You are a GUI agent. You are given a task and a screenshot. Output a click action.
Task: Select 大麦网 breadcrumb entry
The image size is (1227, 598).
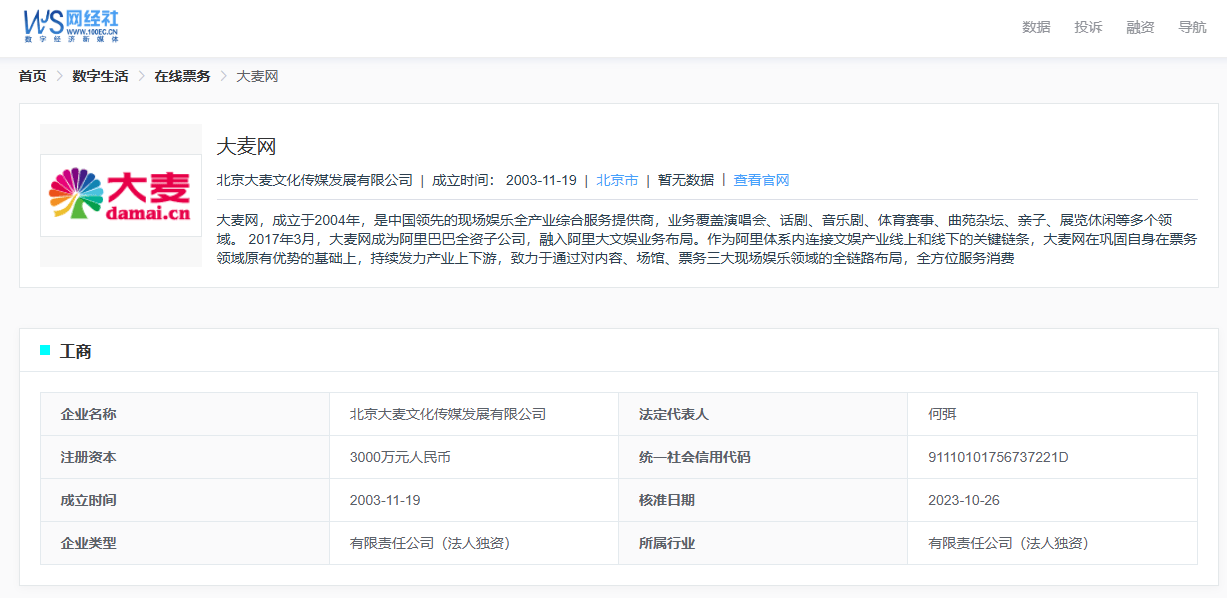[257, 76]
